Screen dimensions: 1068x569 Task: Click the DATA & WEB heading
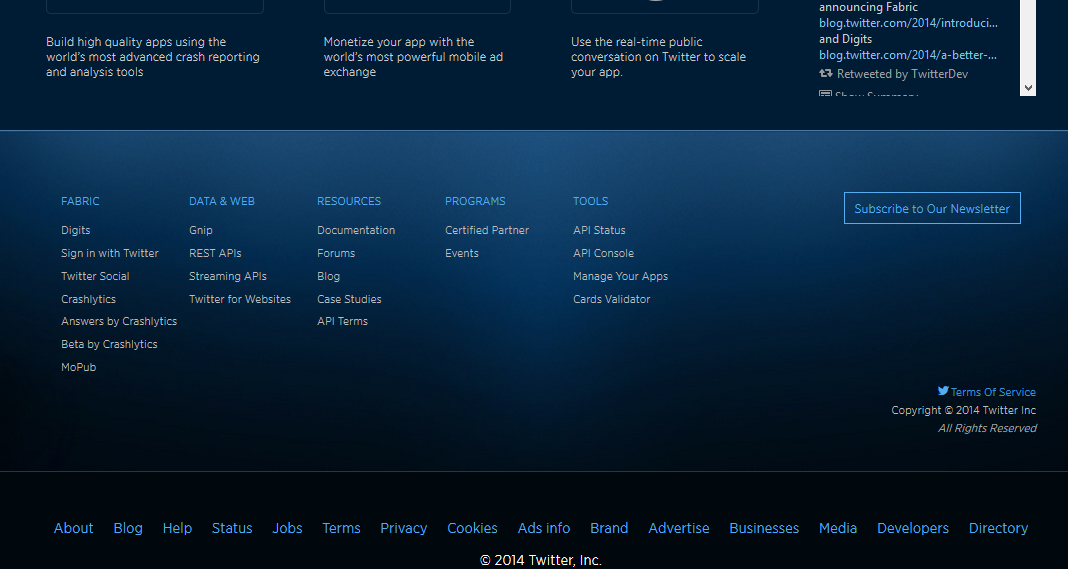[222, 201]
